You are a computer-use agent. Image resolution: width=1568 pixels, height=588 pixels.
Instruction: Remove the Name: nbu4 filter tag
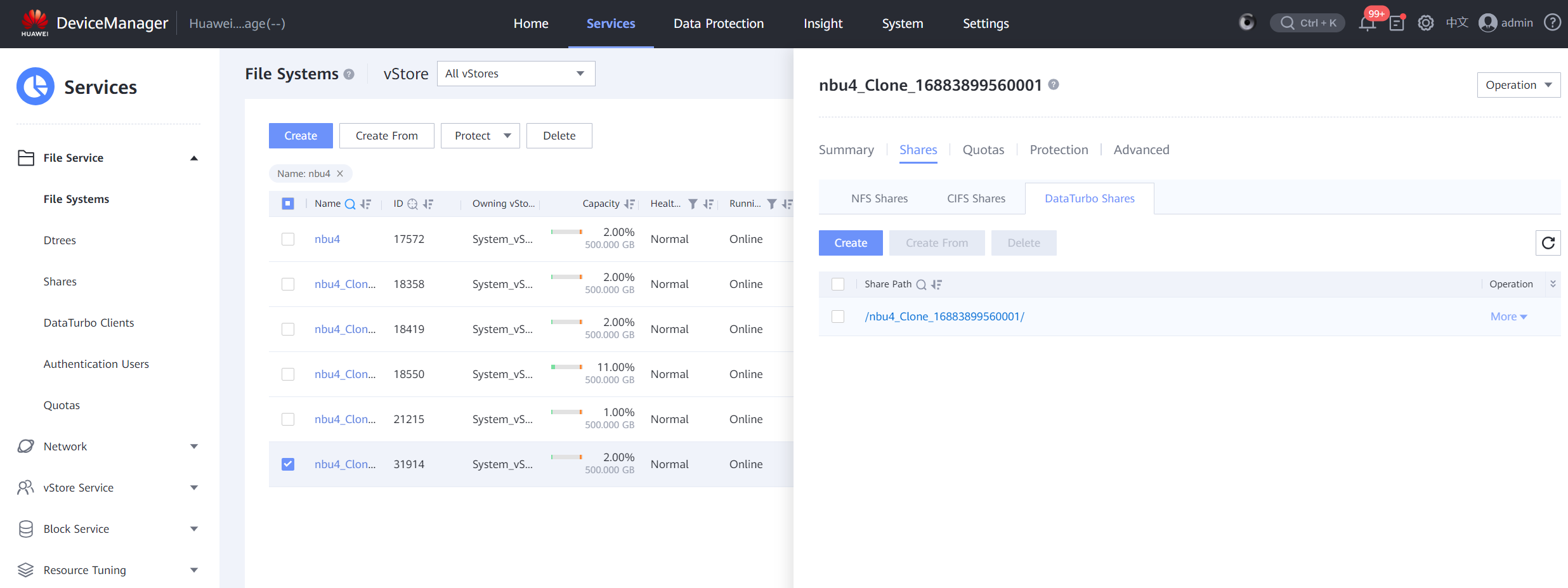click(340, 174)
